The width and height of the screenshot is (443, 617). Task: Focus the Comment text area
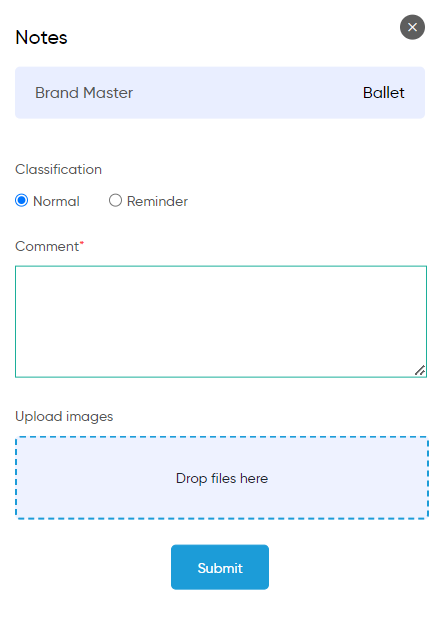coord(221,321)
